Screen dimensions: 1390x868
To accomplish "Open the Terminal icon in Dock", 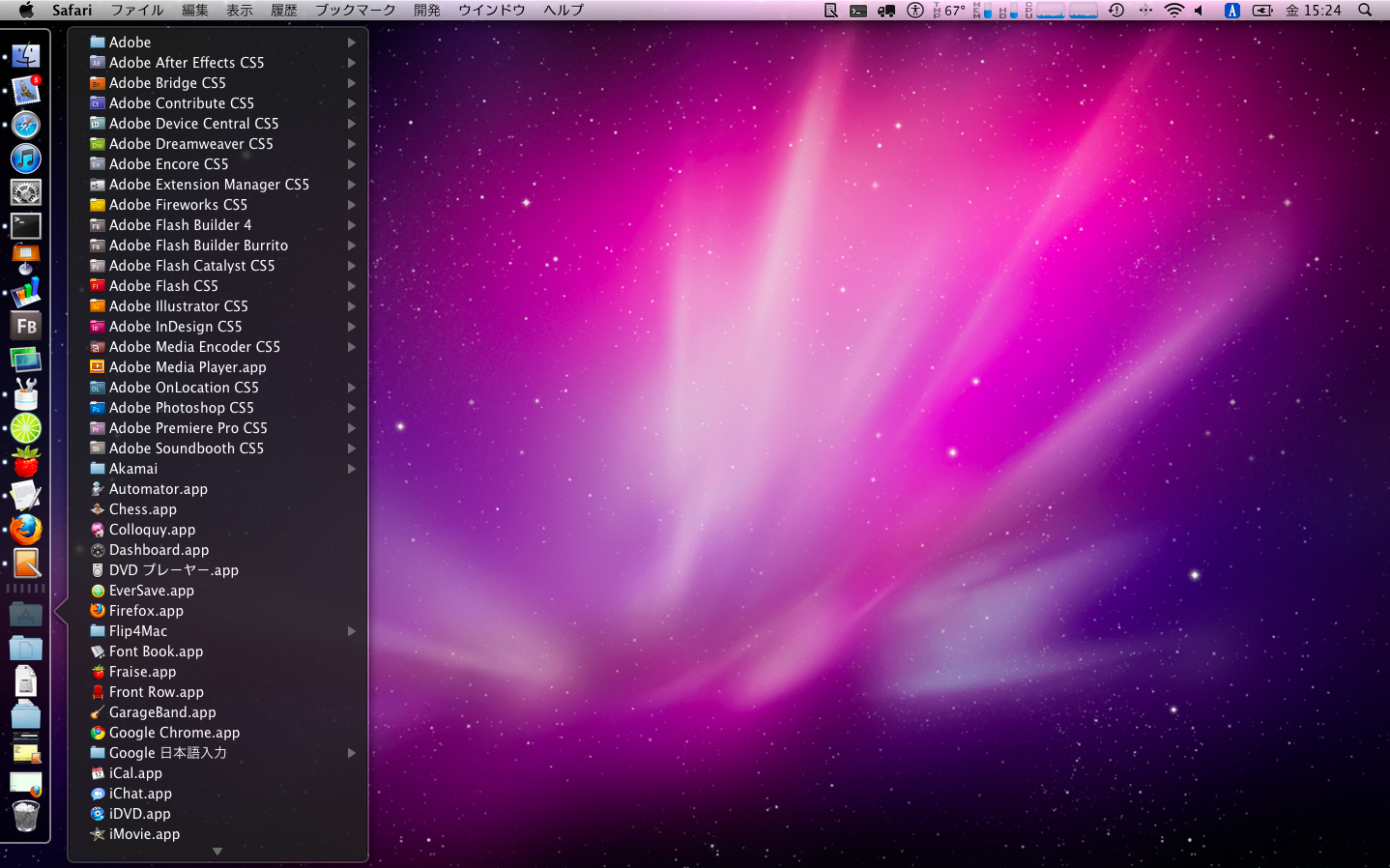I will [25, 225].
